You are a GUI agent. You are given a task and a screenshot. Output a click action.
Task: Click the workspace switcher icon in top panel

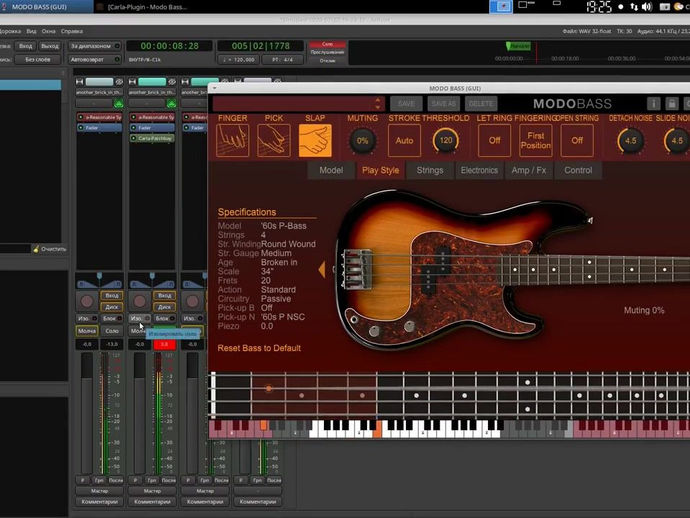[x=501, y=6]
